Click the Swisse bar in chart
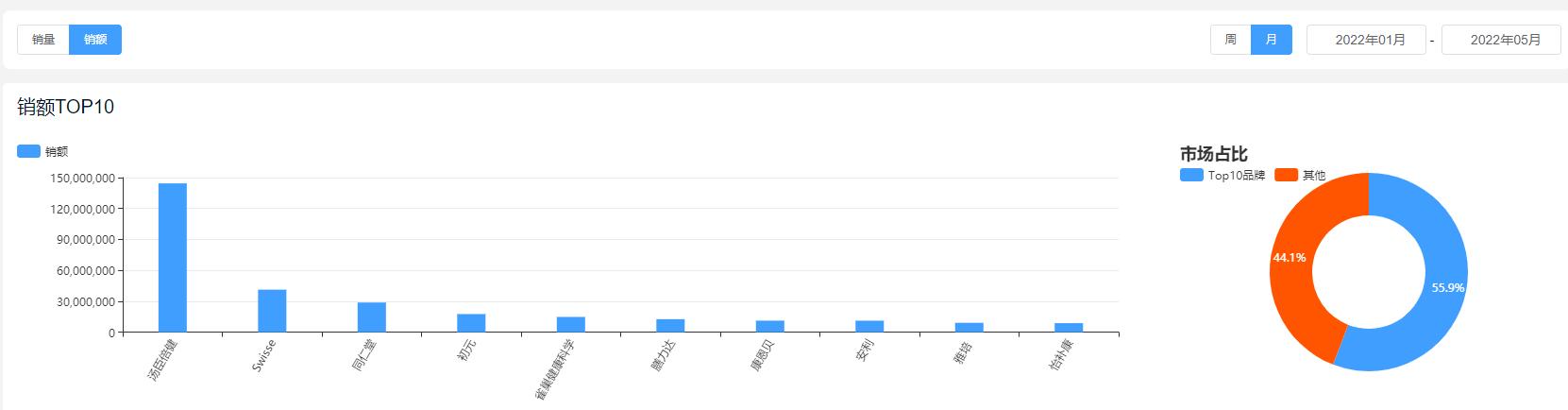Image resolution: width=1568 pixels, height=410 pixels. (x=272, y=311)
